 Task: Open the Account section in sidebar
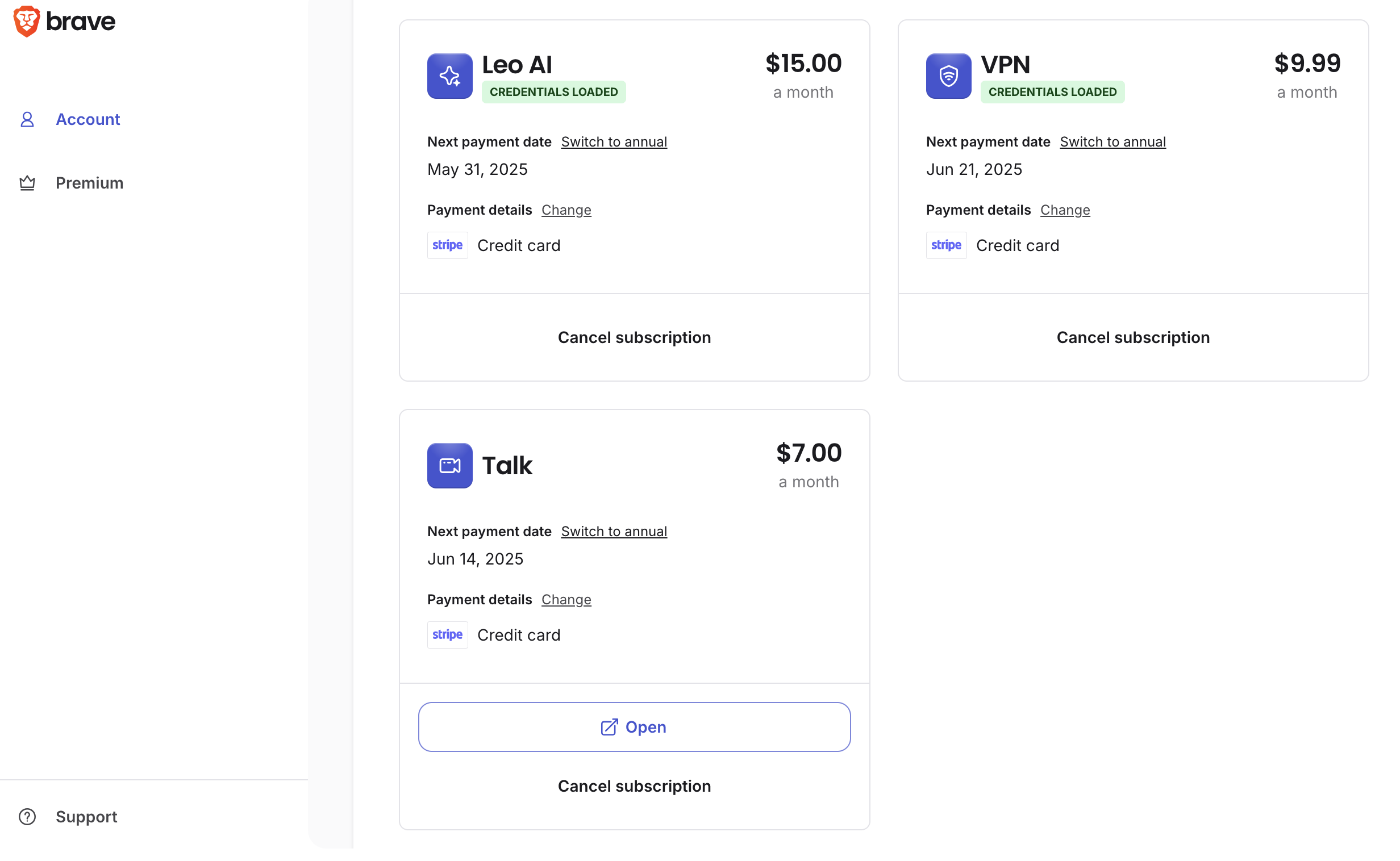[x=88, y=120]
